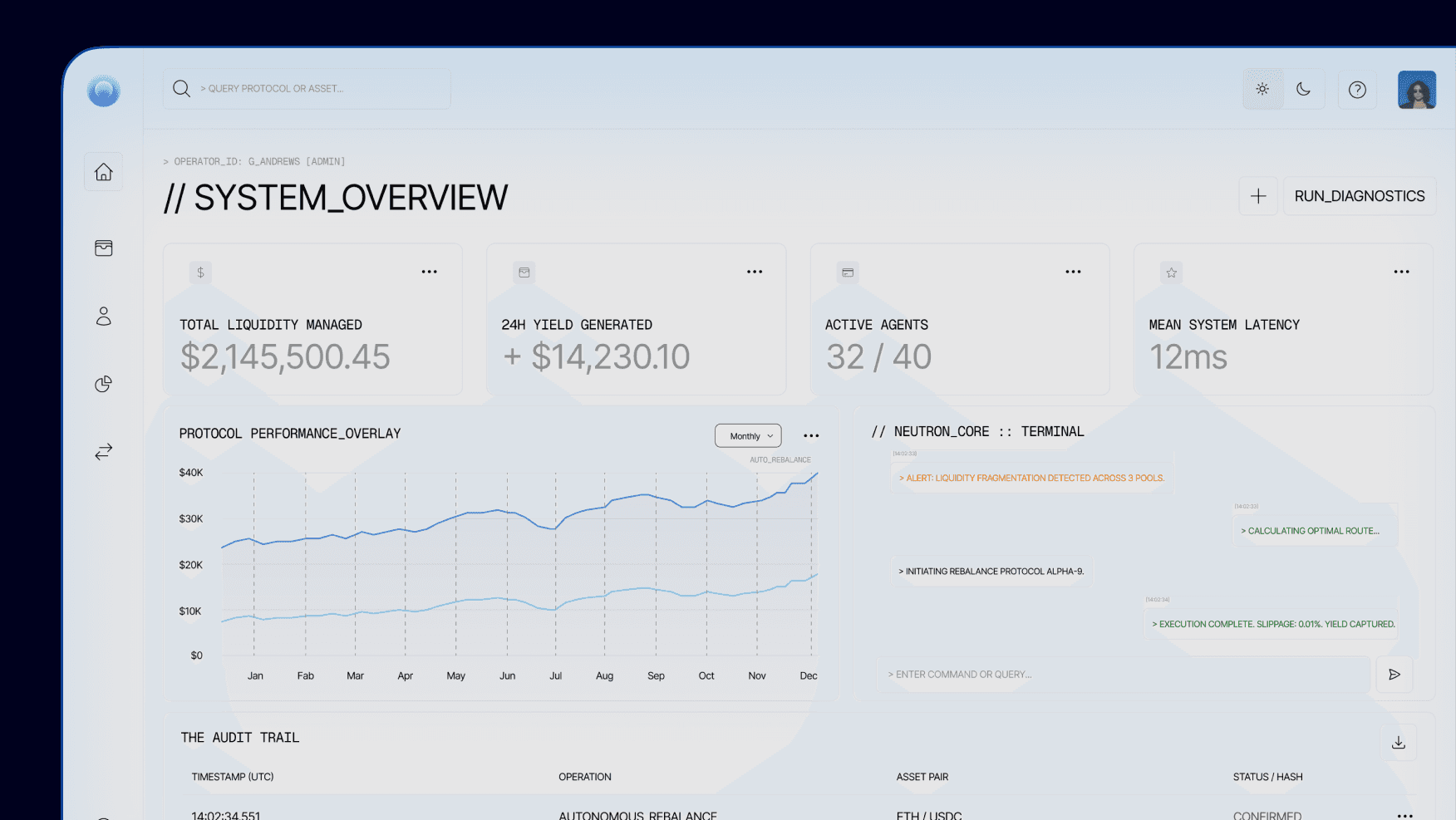The image size is (1456, 820).
Task: Open the pie chart analytics sidebar icon
Action: pos(104,384)
